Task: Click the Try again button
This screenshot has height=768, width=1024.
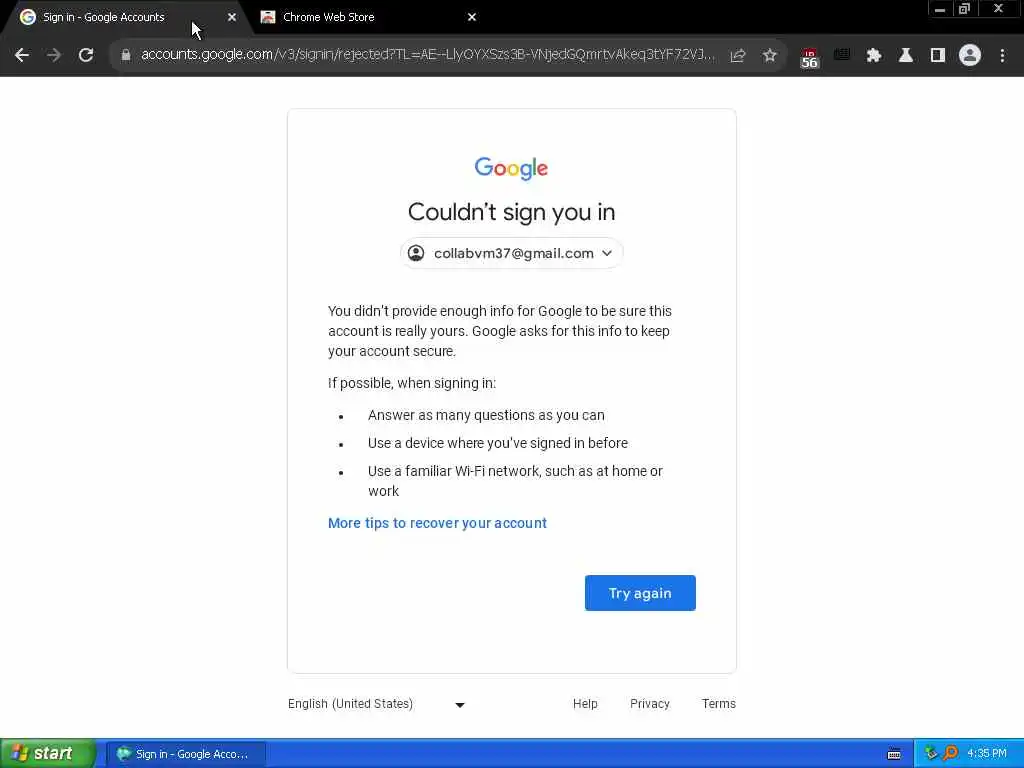Action: [640, 593]
